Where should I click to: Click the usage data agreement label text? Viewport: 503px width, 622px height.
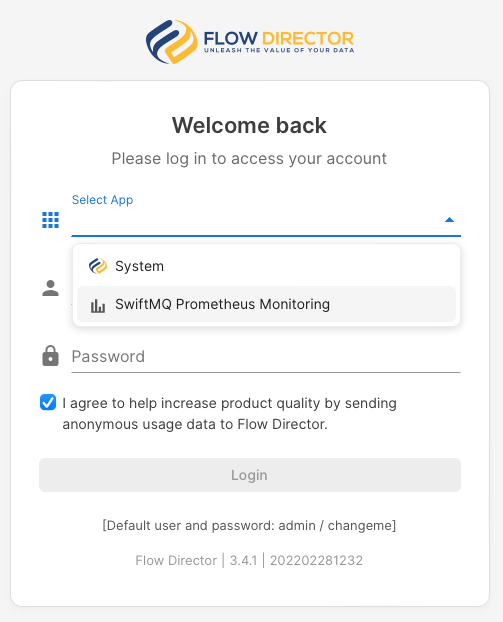coord(229,414)
